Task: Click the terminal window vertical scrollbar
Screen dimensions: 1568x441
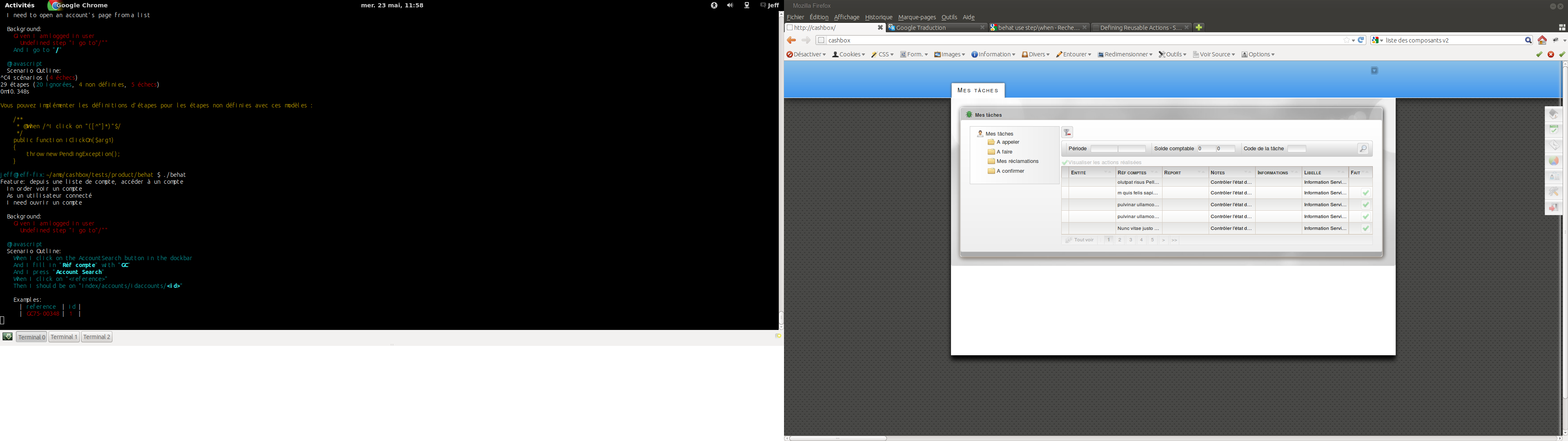Action: pyautogui.click(x=781, y=171)
